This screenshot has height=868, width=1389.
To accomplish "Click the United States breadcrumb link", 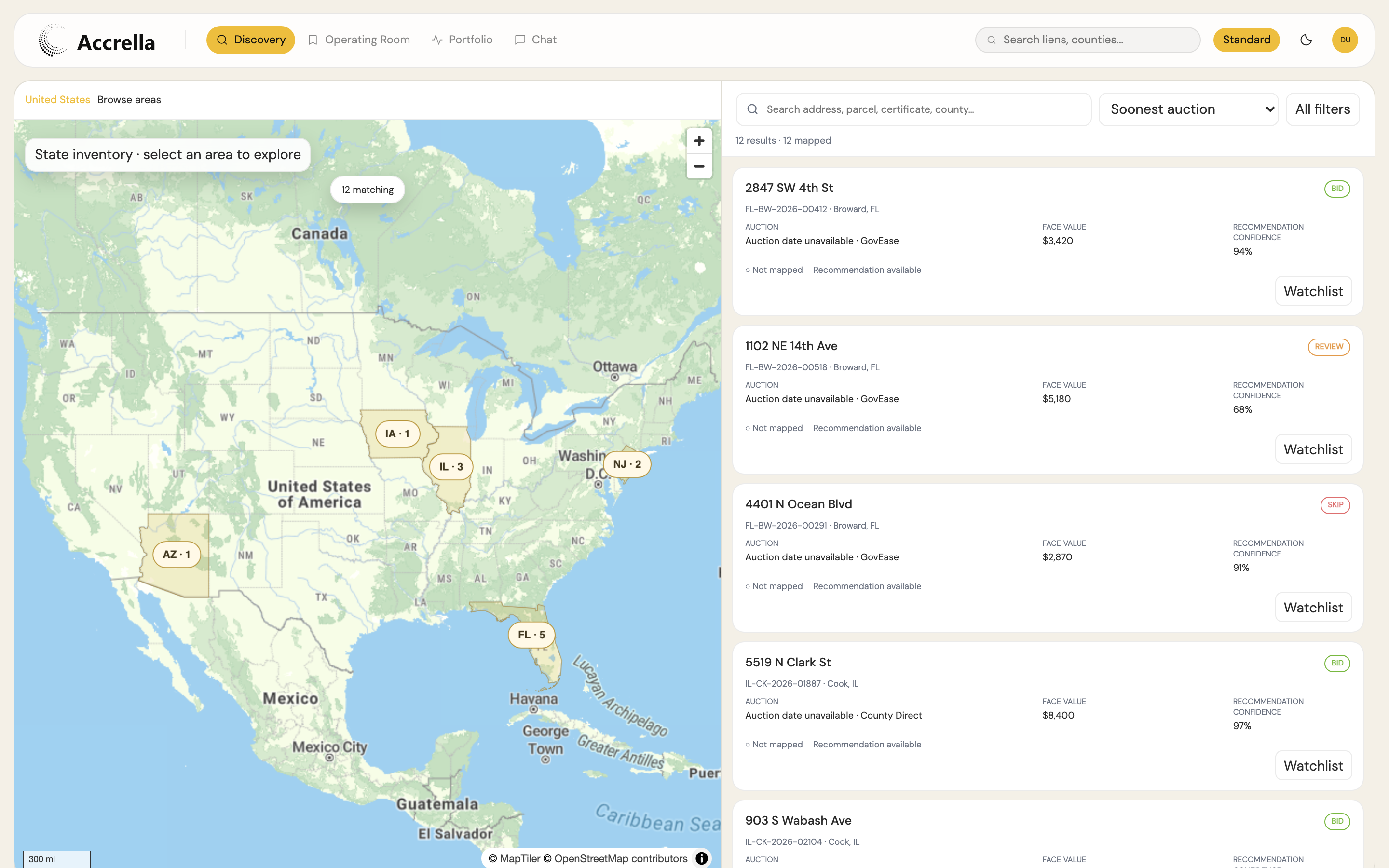I will pyautogui.click(x=57, y=100).
